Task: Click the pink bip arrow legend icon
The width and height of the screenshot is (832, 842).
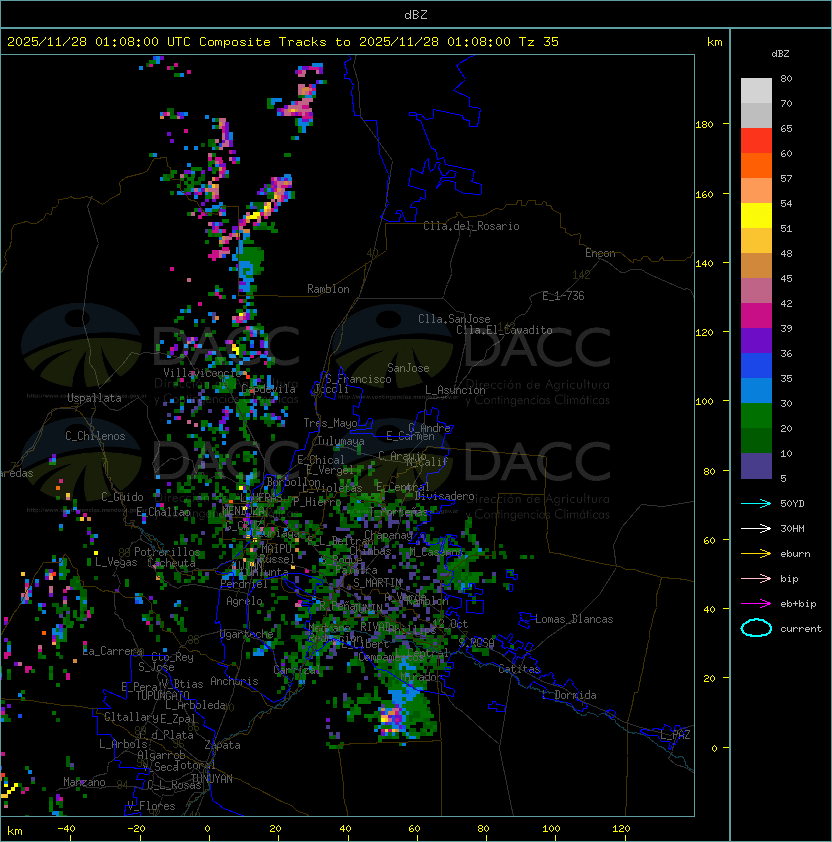Action: (756, 579)
